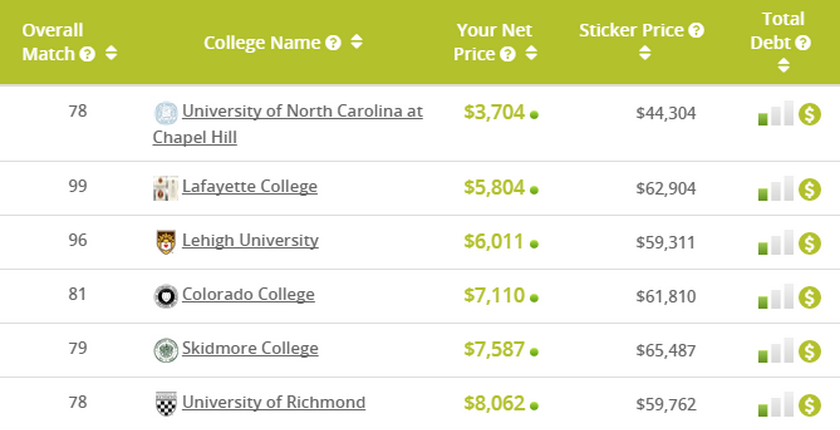Click the UNC Chapel Hill logo thumbnail
The width and height of the screenshot is (840, 430).
pyautogui.click(x=166, y=113)
